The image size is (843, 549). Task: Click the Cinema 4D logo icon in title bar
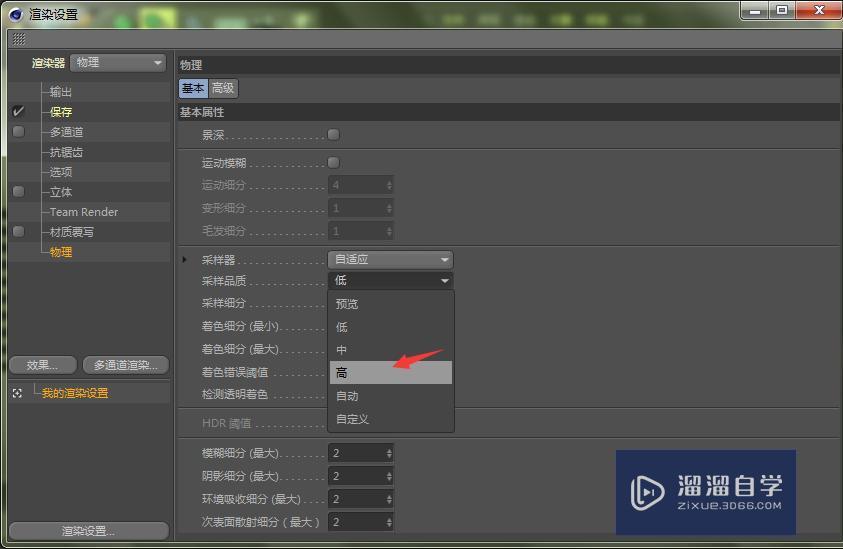tap(16, 15)
